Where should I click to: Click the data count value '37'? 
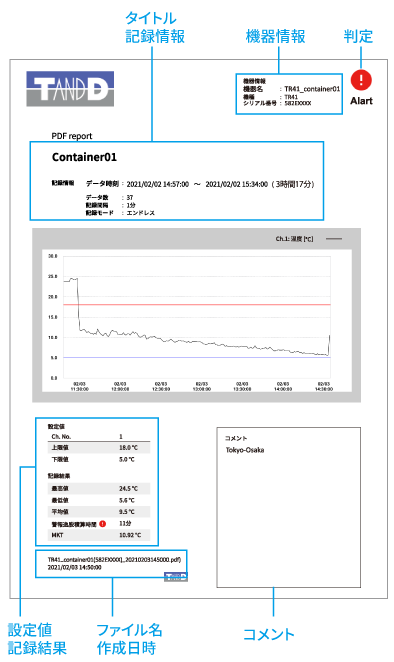pyautogui.click(x=130, y=197)
